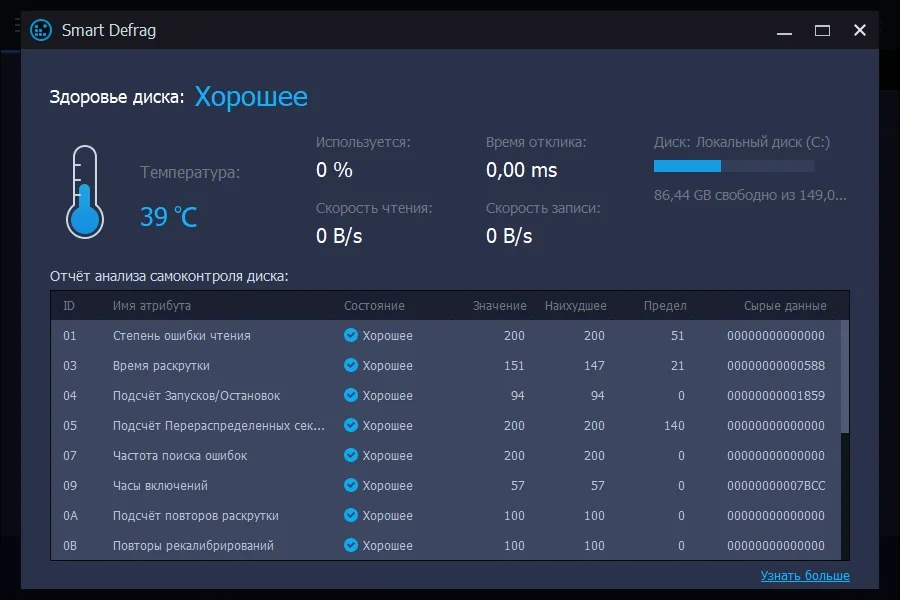Click the ID cell 0A

tap(70, 515)
